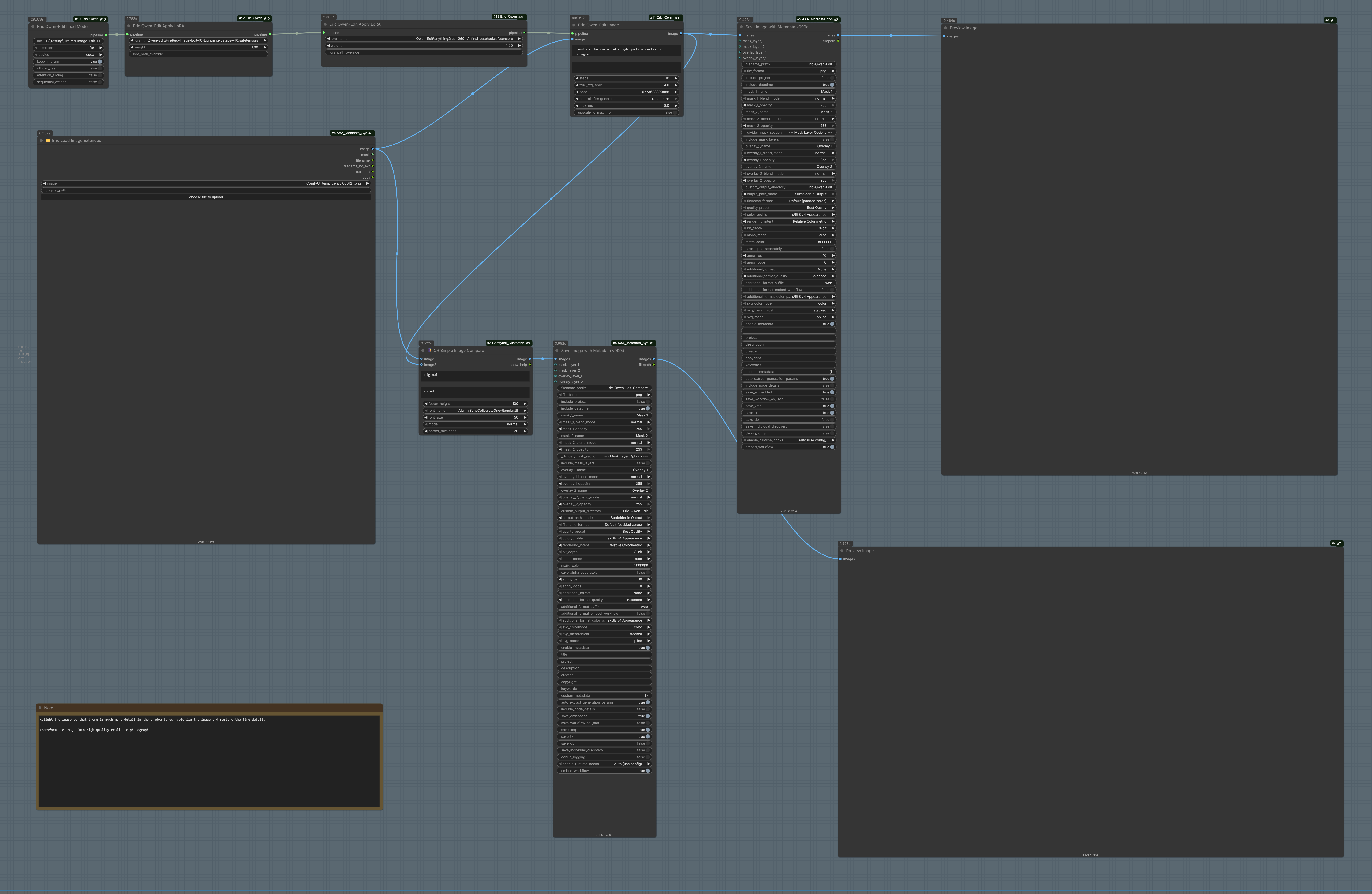This screenshot has height=894, width=1372.
Task: Open the precision bf16 dropdown on Load Model
Action: (69, 48)
